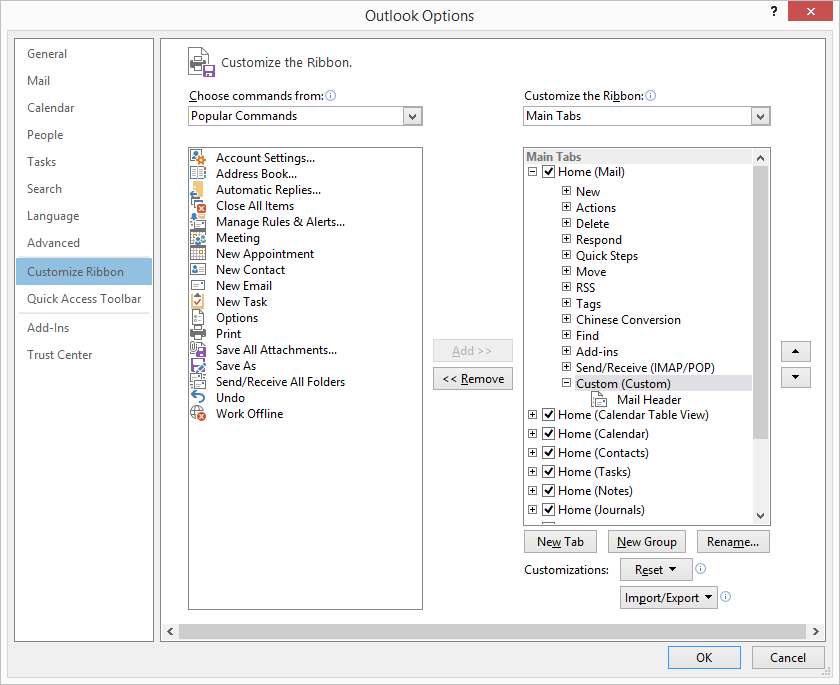Expand the Respond group
The image size is (840, 685).
click(567, 239)
